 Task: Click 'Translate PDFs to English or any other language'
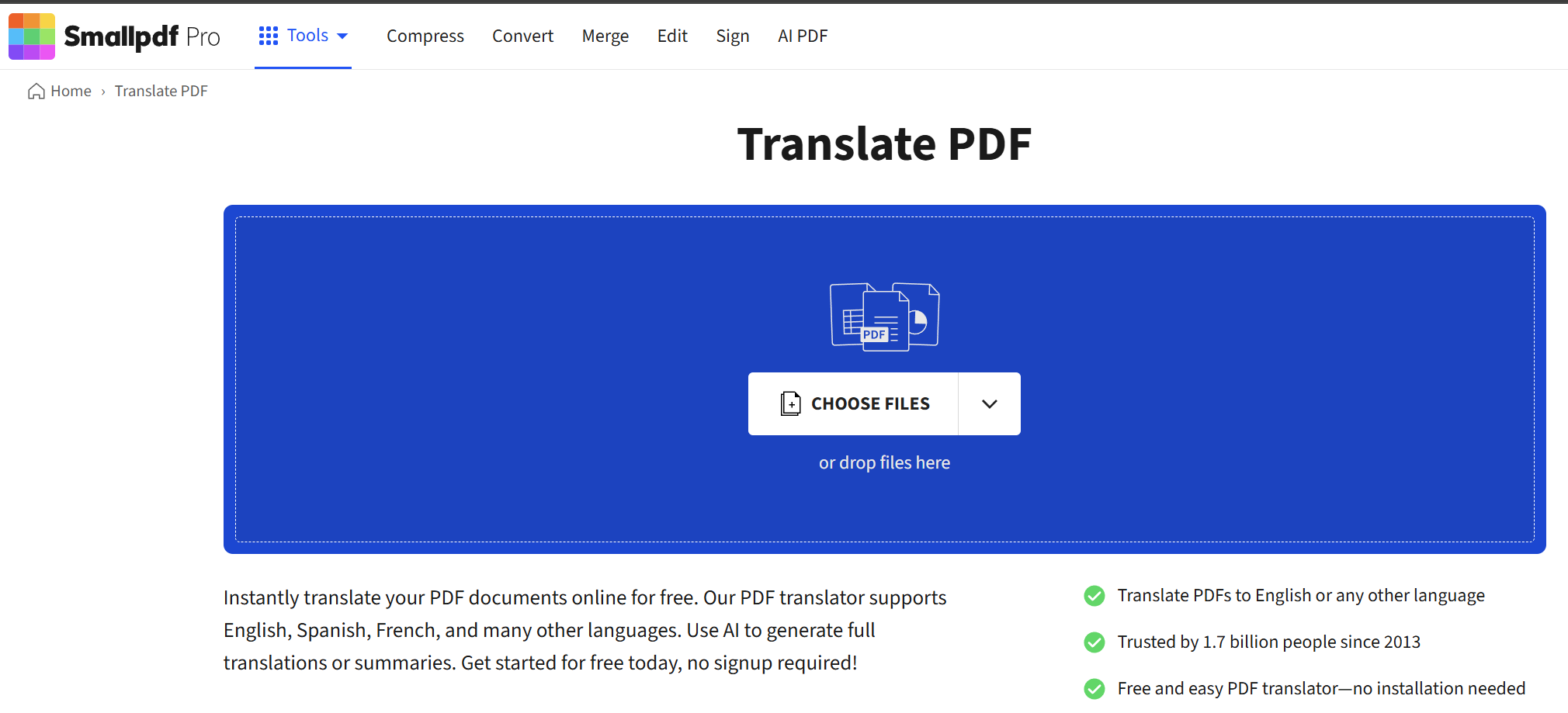(x=1301, y=596)
